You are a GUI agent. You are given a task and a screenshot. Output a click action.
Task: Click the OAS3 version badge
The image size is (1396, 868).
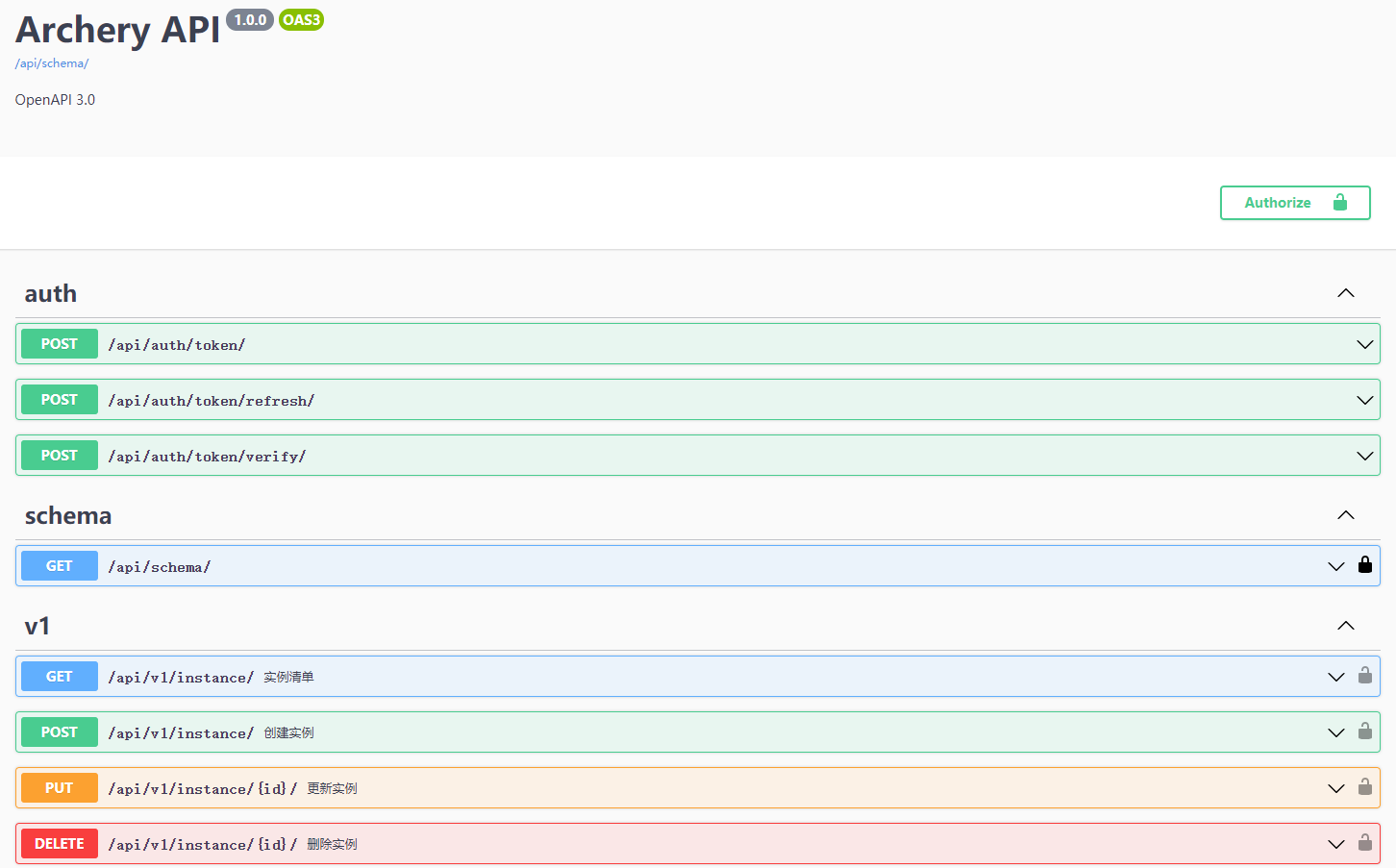point(301,20)
